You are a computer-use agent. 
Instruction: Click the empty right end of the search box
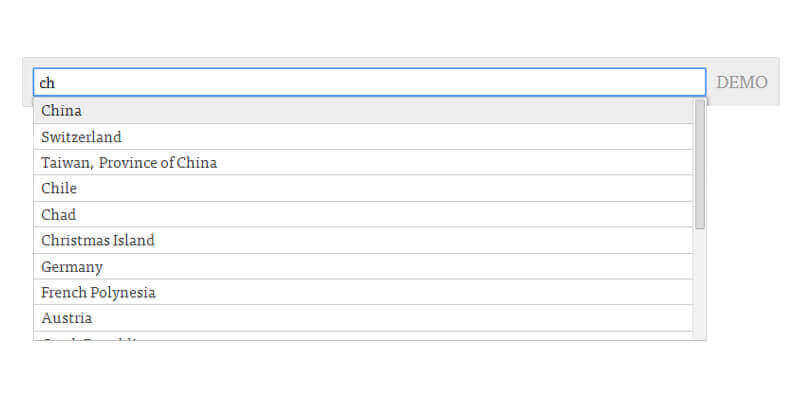[x=680, y=82]
